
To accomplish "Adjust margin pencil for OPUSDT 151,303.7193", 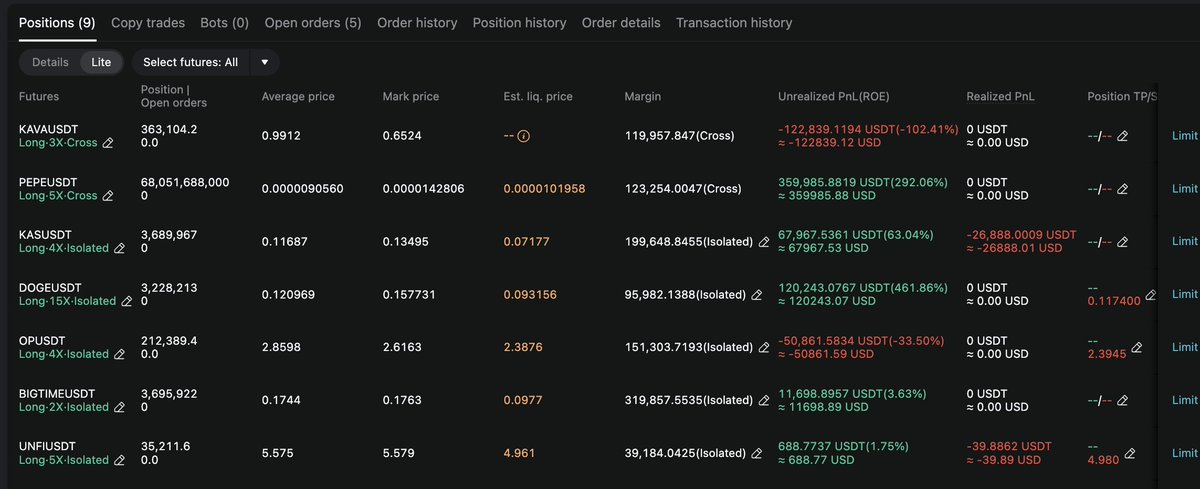I will pyautogui.click(x=765, y=348).
